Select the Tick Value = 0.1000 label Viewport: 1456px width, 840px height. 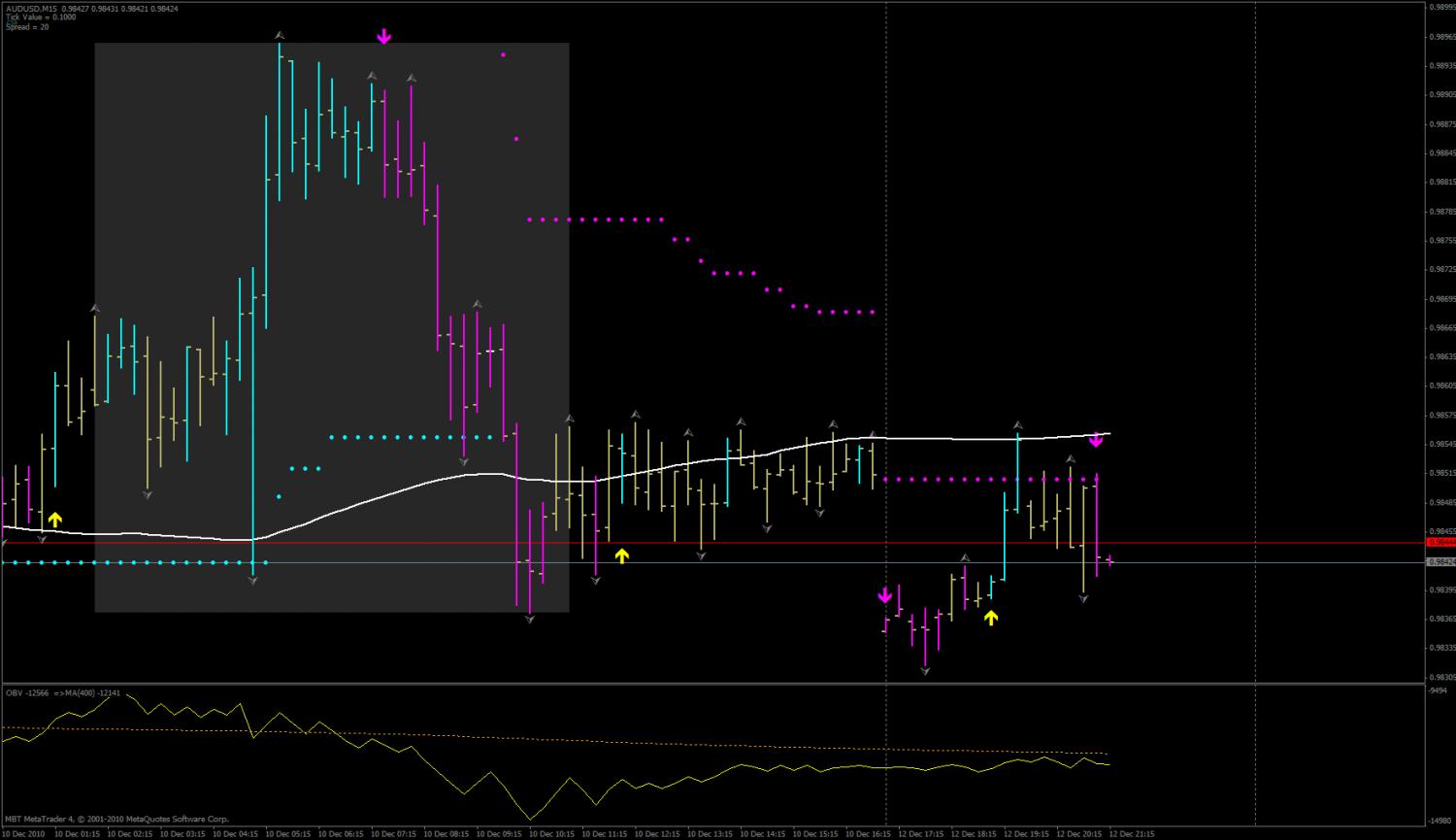(40, 17)
